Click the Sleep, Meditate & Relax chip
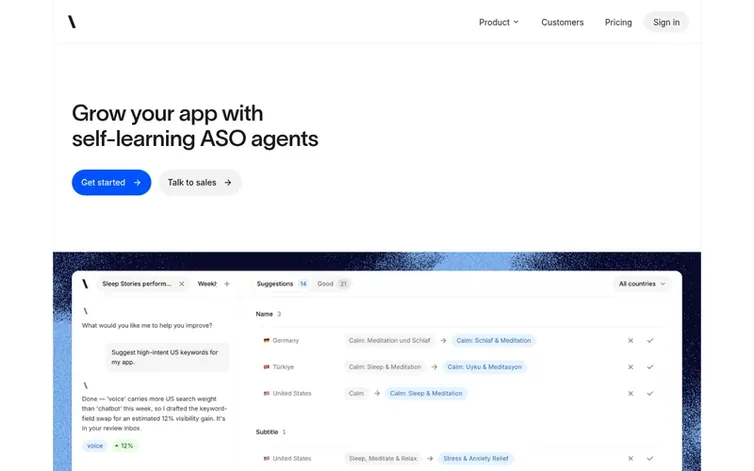This screenshot has width=754, height=471. point(383,458)
